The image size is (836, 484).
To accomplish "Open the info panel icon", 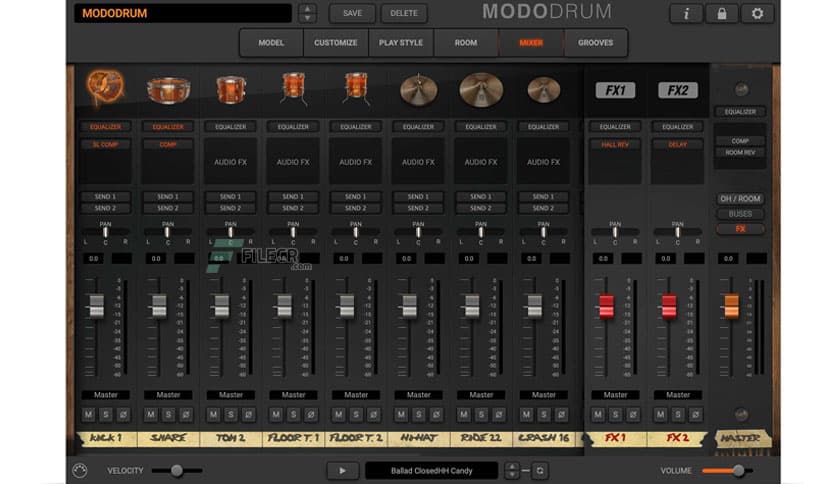I will point(686,13).
